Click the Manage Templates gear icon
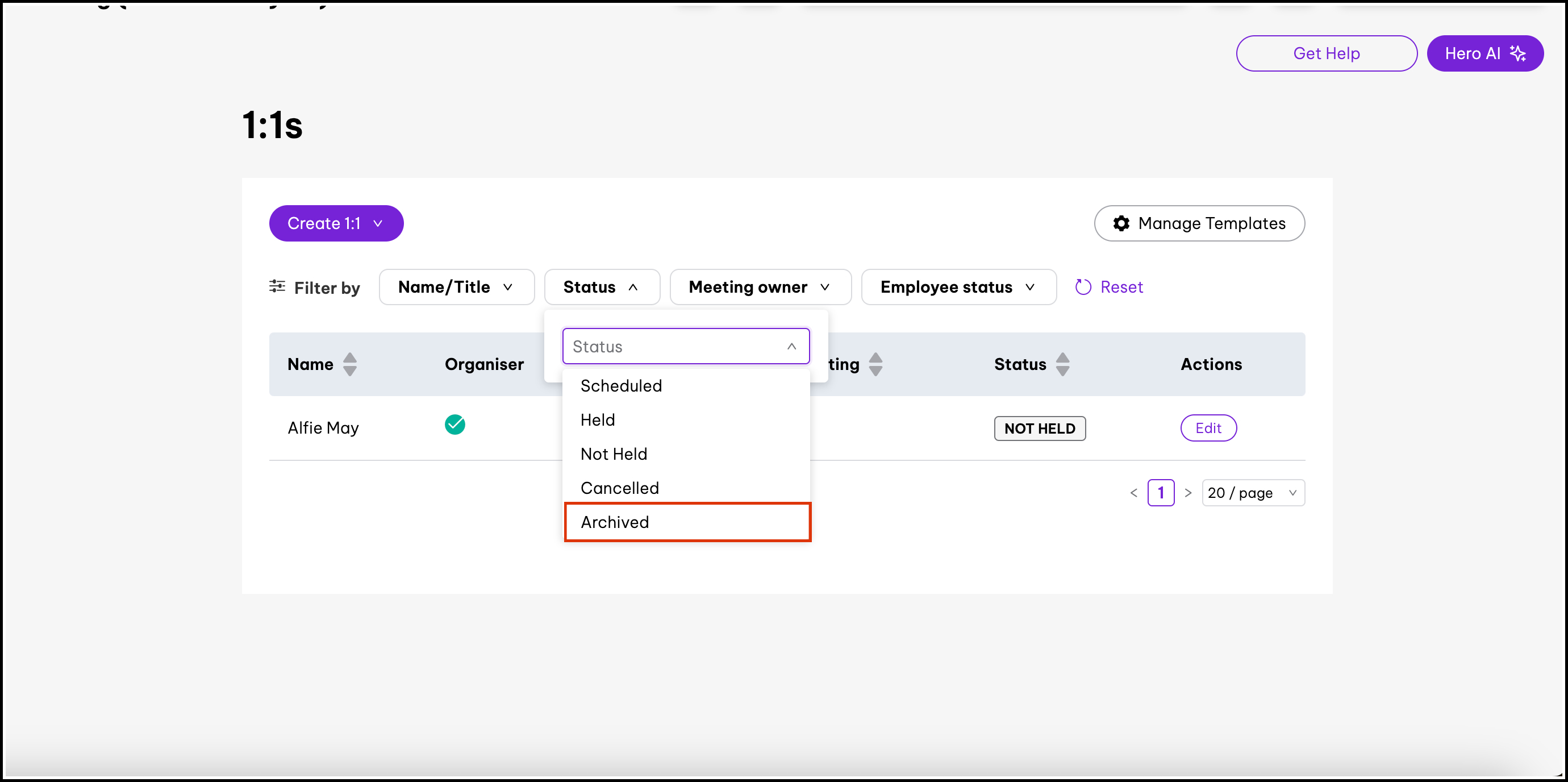The image size is (1568, 782). pos(1121,223)
